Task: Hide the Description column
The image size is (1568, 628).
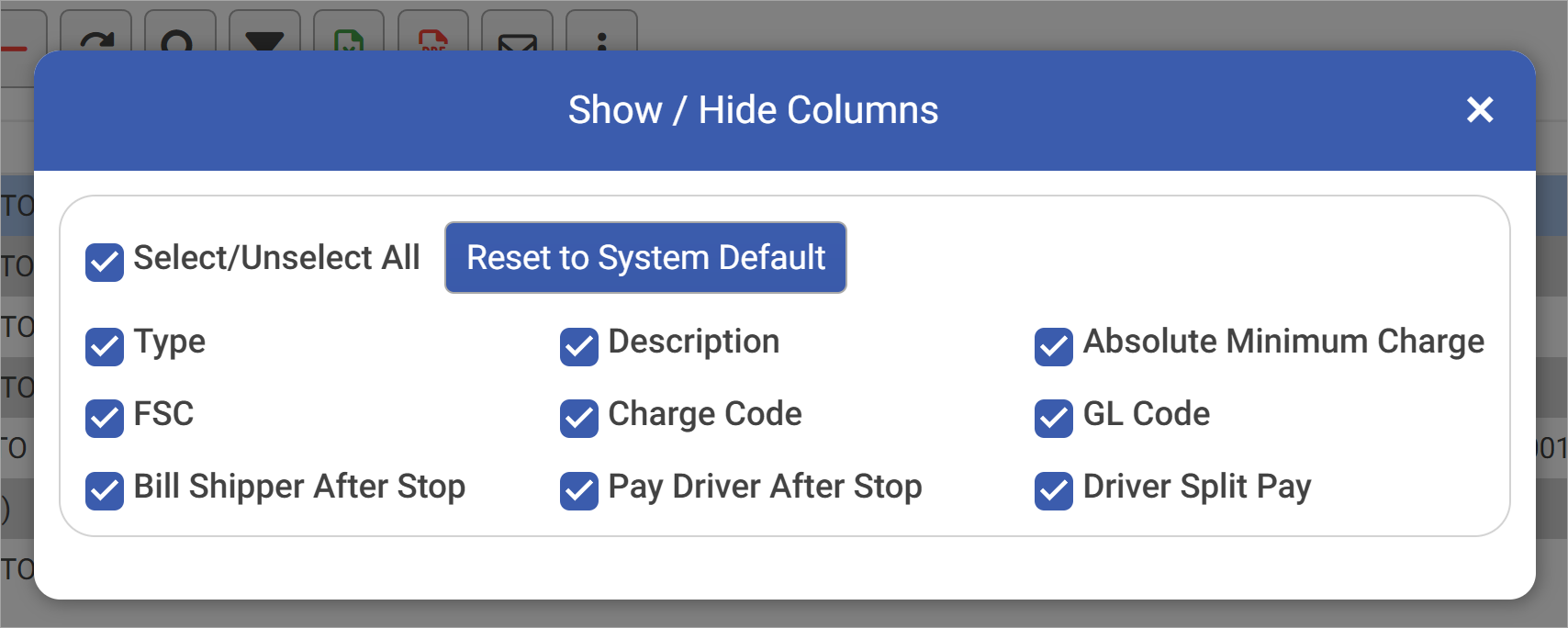Action: pyautogui.click(x=579, y=346)
